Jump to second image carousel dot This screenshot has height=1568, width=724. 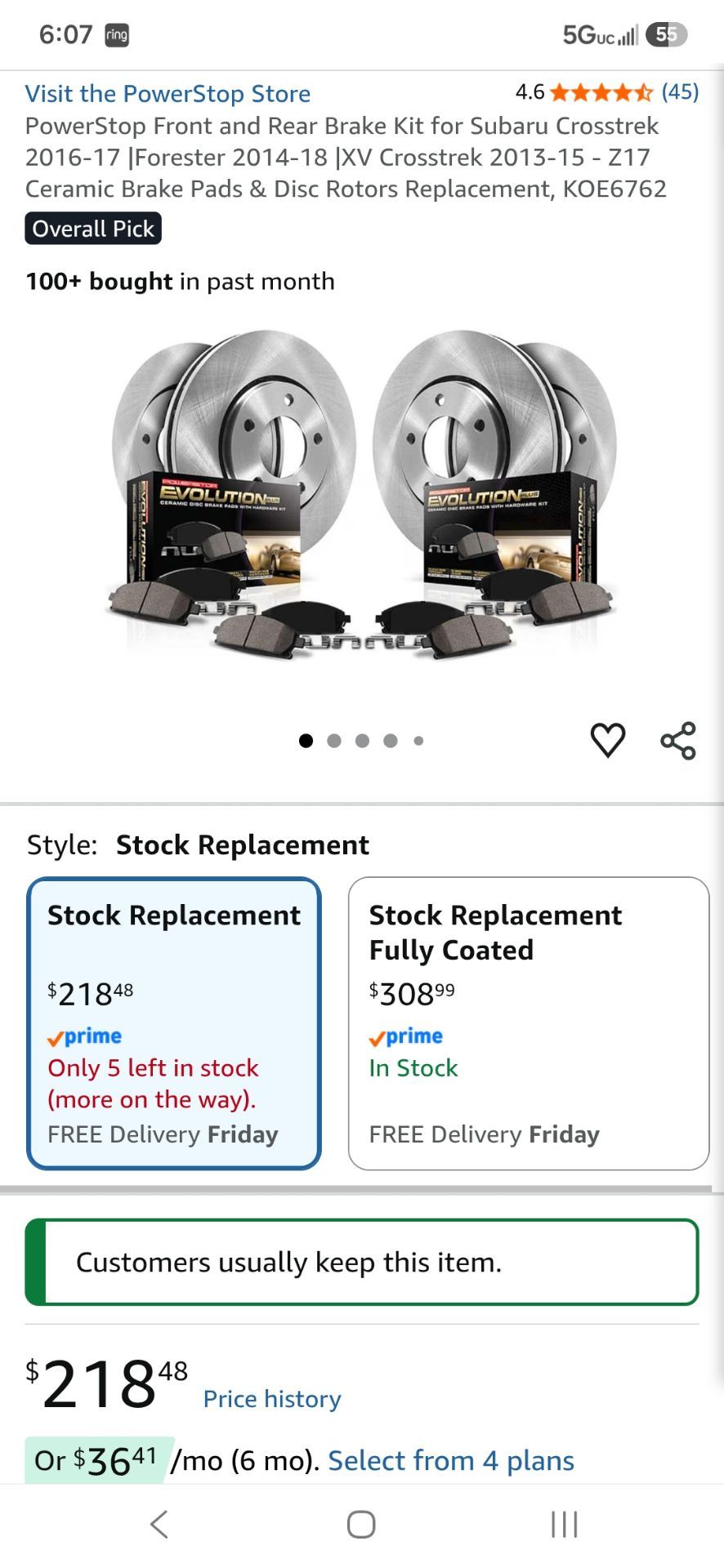pyautogui.click(x=334, y=741)
